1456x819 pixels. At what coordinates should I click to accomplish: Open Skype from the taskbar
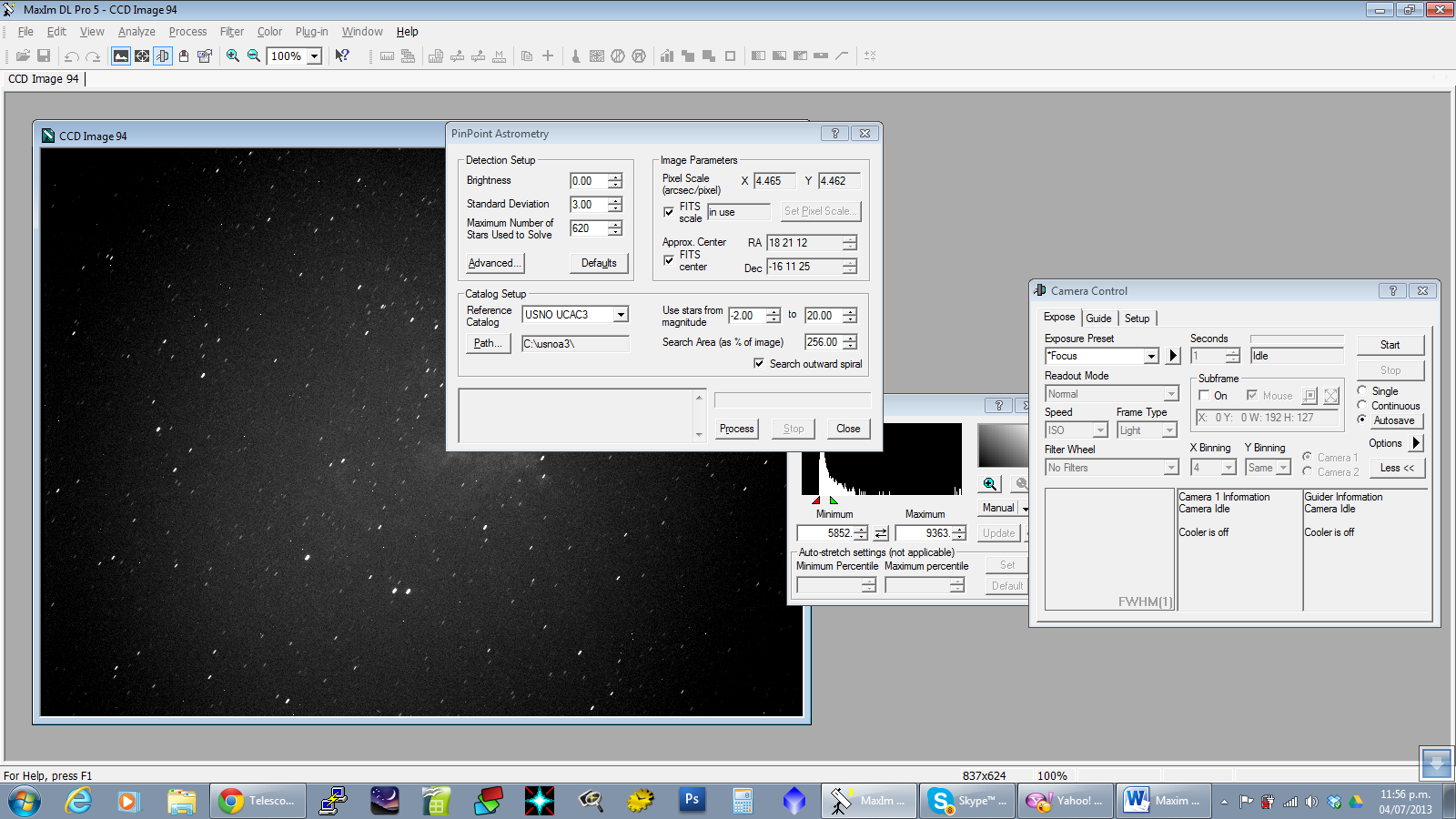click(x=966, y=801)
